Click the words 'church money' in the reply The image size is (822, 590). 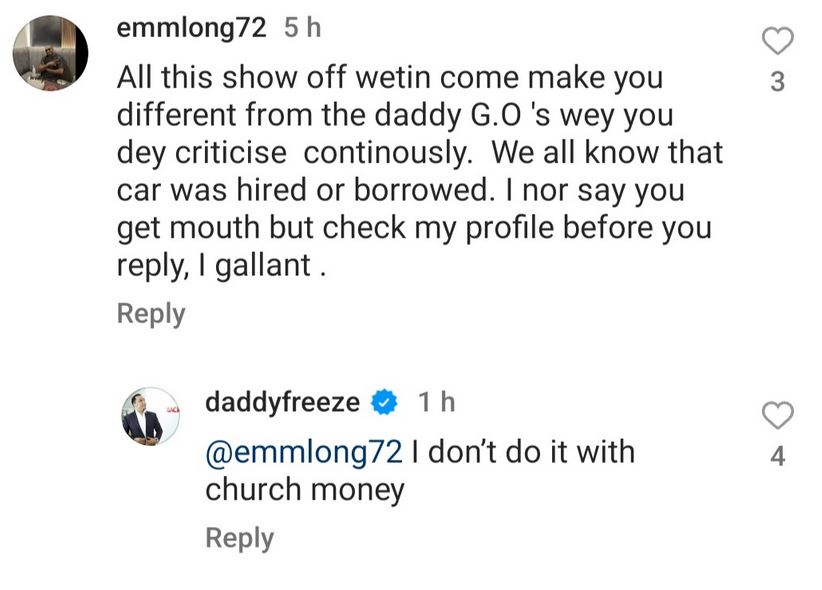tap(305, 490)
